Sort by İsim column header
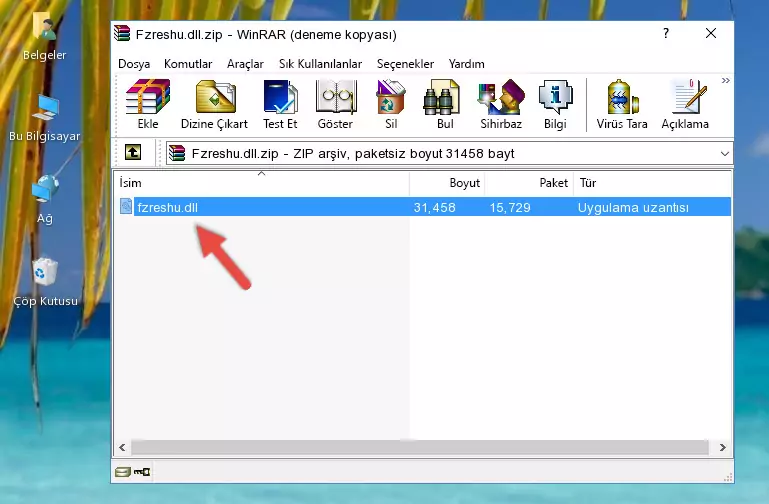This screenshot has height=504, width=769. 262,183
